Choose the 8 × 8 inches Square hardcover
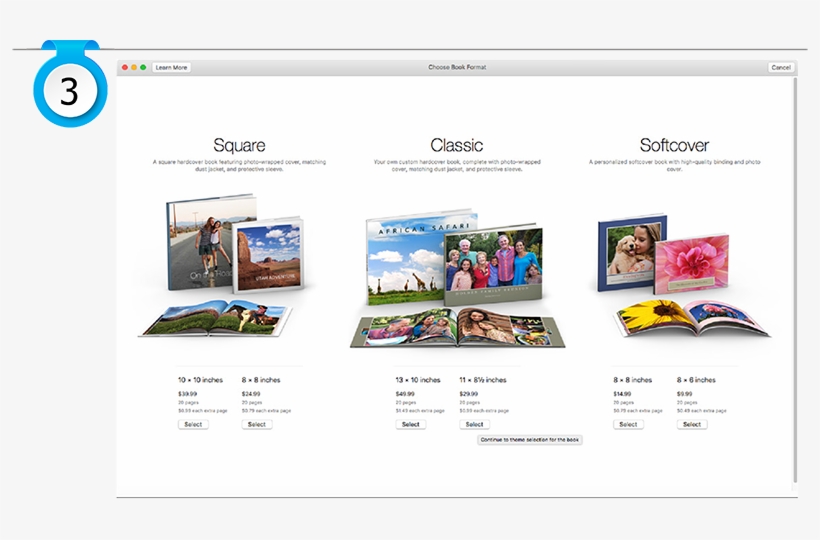This screenshot has width=820, height=540. point(257,424)
